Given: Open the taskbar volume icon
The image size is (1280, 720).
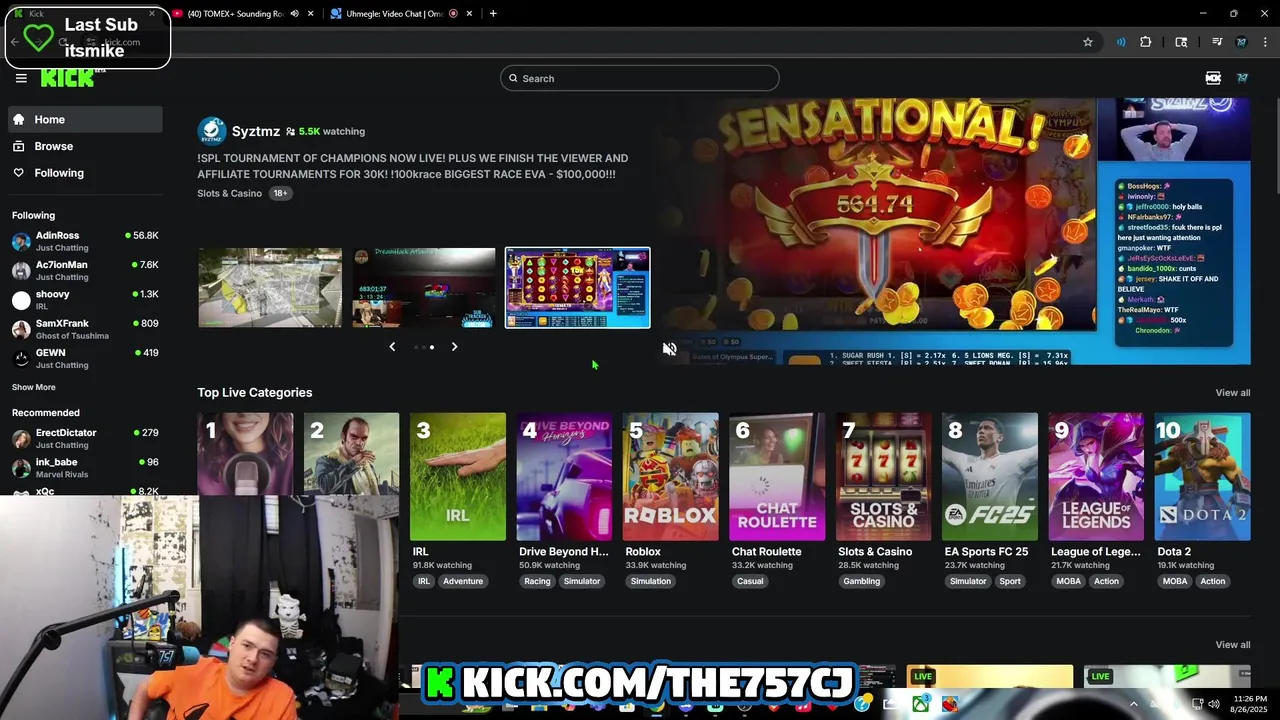Looking at the screenshot, I should 1213,704.
